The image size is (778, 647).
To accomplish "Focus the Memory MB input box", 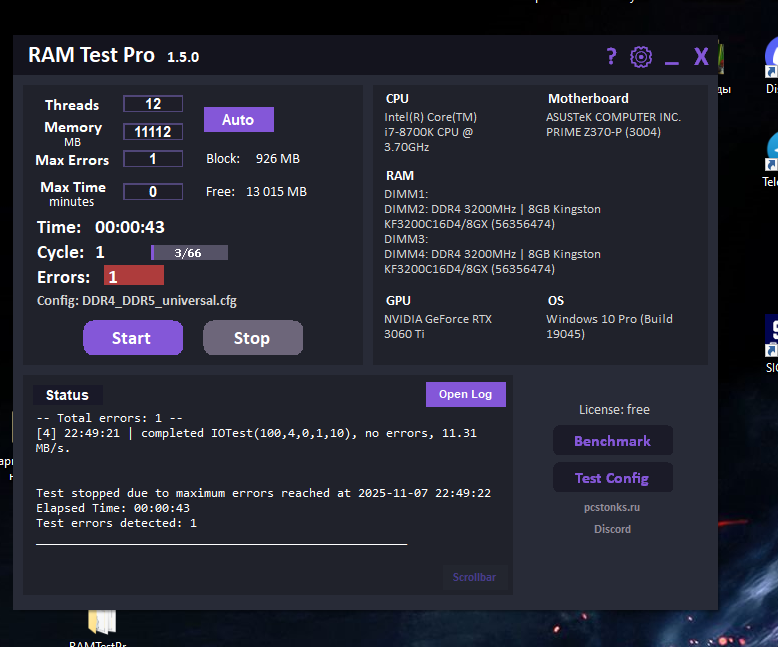I will click(153, 132).
